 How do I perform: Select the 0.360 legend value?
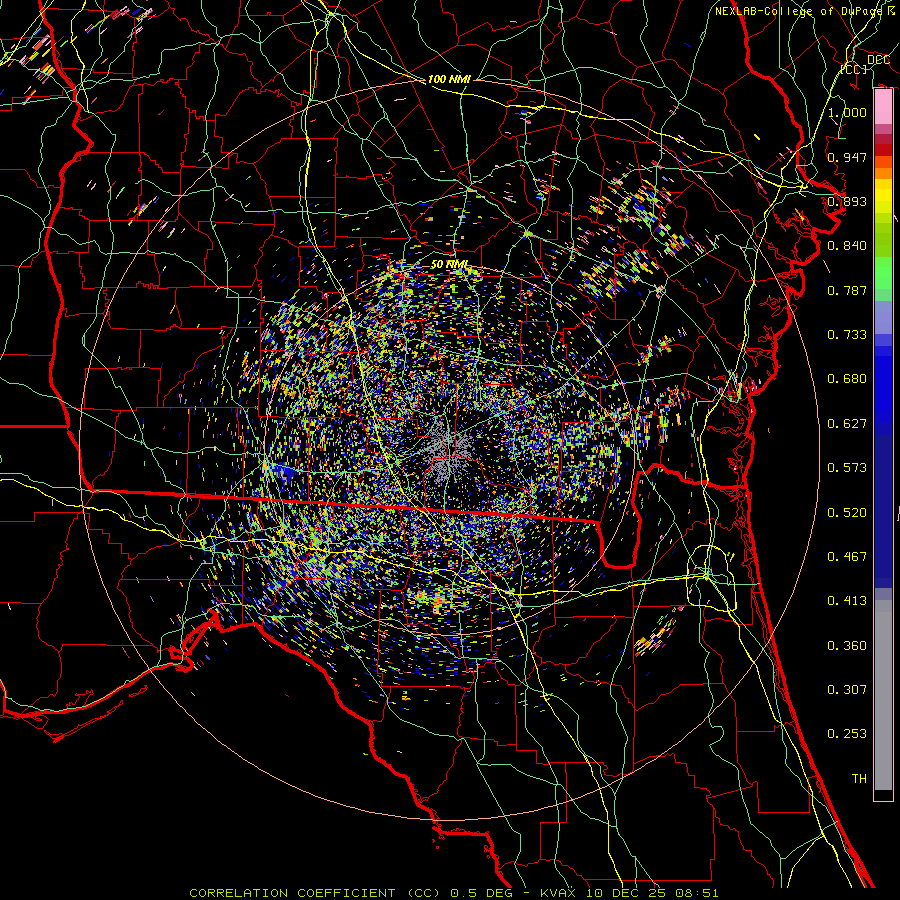pyautogui.click(x=847, y=646)
